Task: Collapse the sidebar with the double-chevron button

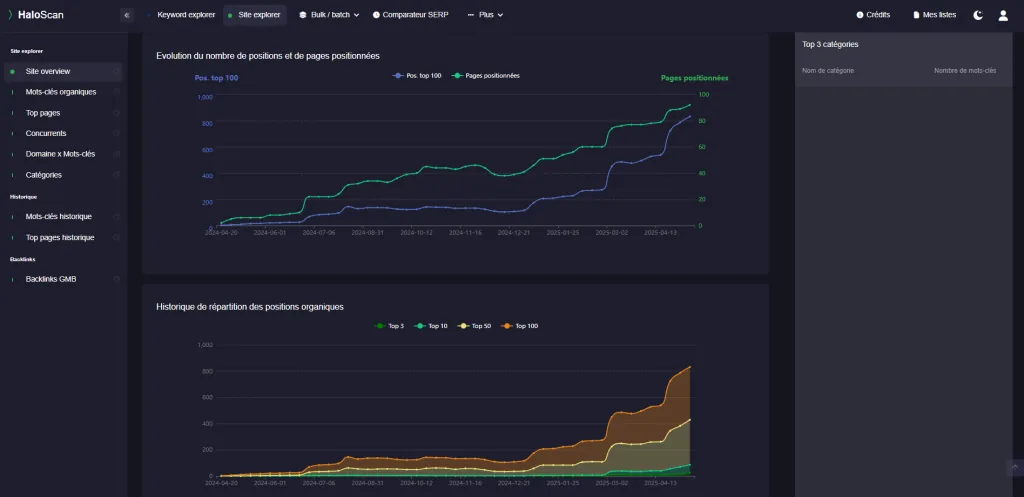Action: click(127, 14)
